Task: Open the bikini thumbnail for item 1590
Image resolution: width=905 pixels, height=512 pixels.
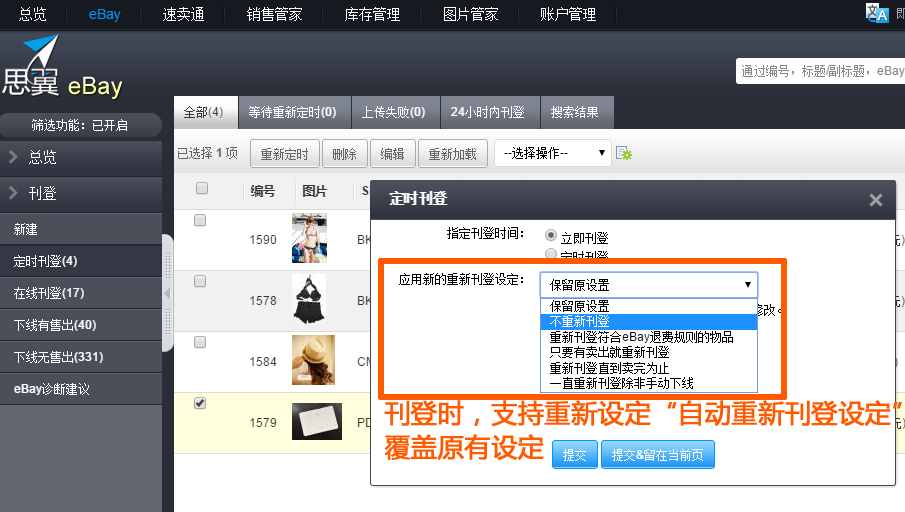Action: pos(309,238)
